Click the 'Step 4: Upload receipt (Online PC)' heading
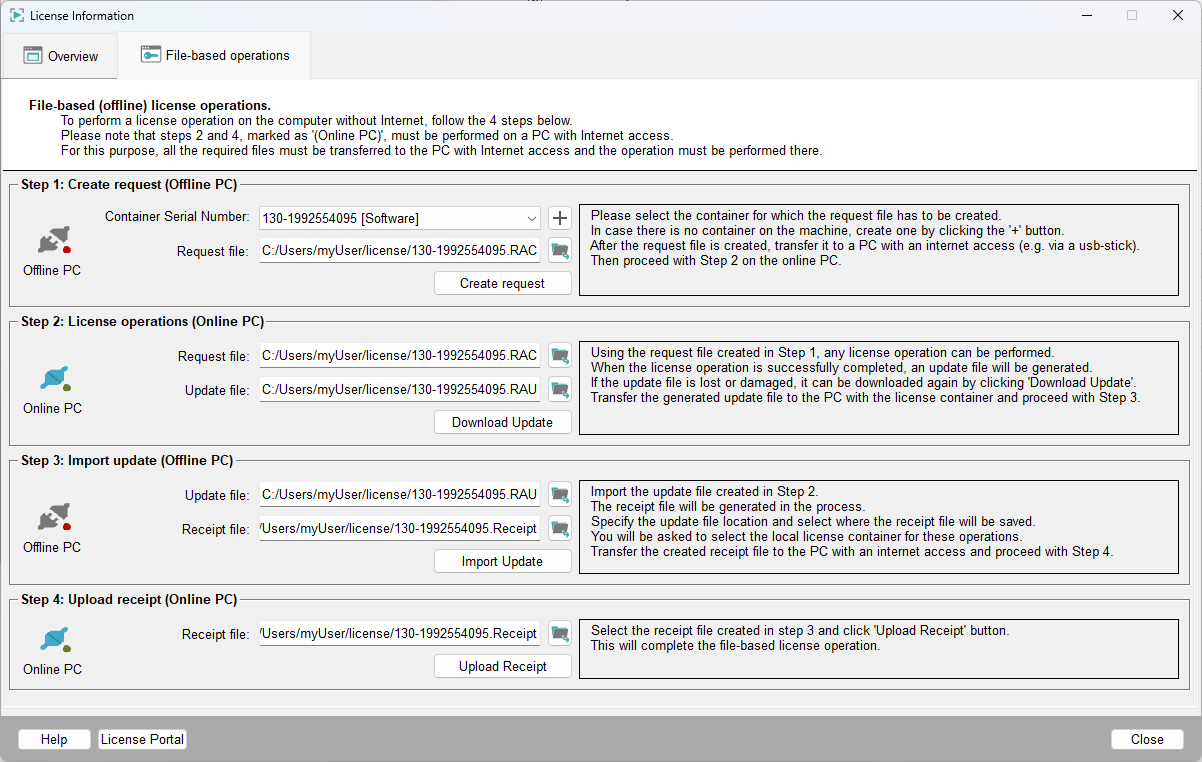Viewport: 1202px width, 762px height. (x=129, y=600)
